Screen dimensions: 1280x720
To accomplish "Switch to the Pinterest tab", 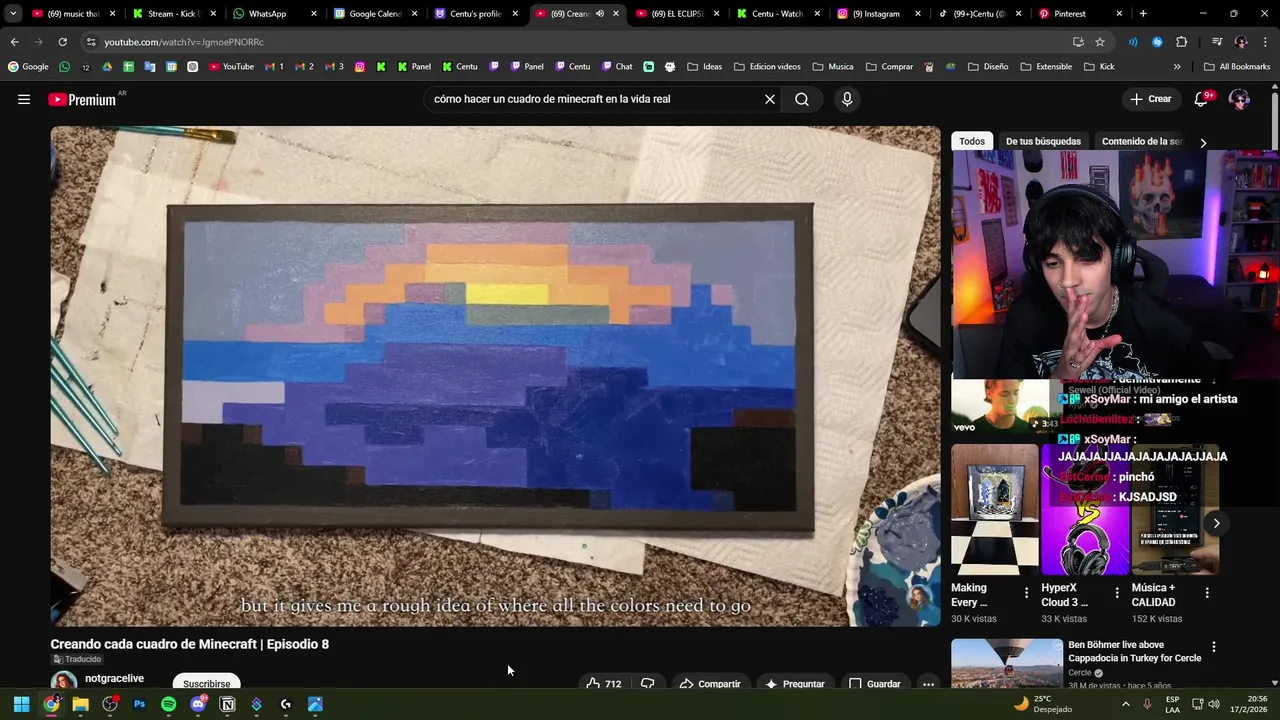I will pos(1080,14).
